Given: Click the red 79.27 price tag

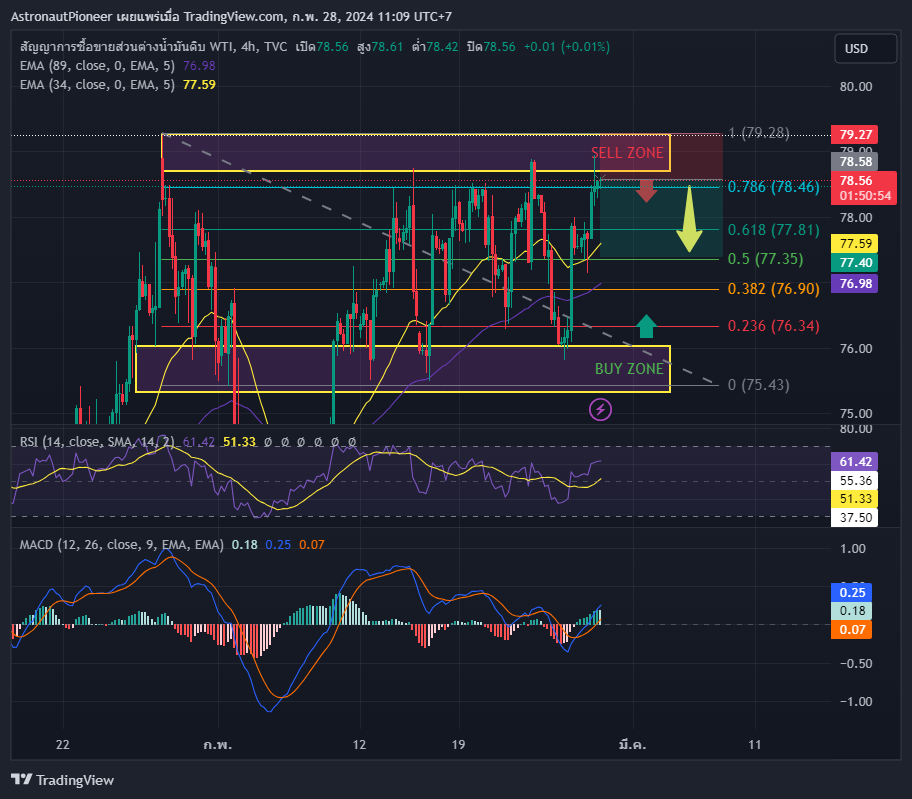Looking at the screenshot, I should coord(855,134).
